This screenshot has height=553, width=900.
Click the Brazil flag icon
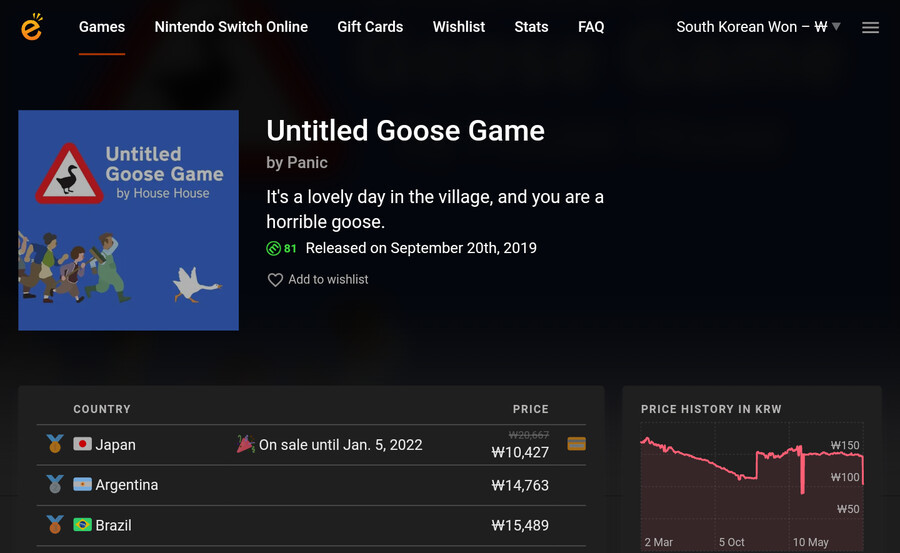tap(82, 524)
